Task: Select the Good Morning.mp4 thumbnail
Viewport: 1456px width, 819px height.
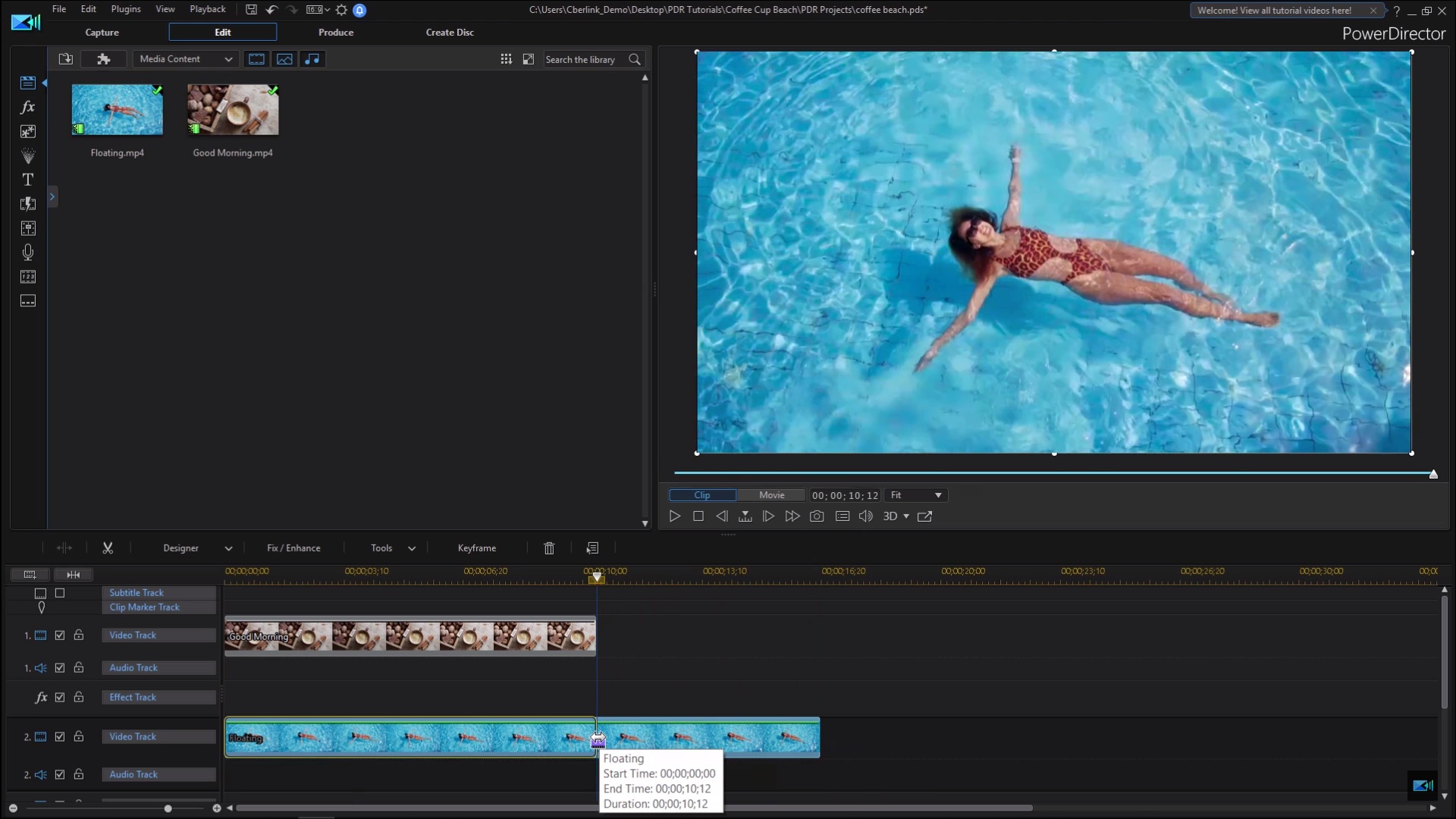Action: [233, 110]
